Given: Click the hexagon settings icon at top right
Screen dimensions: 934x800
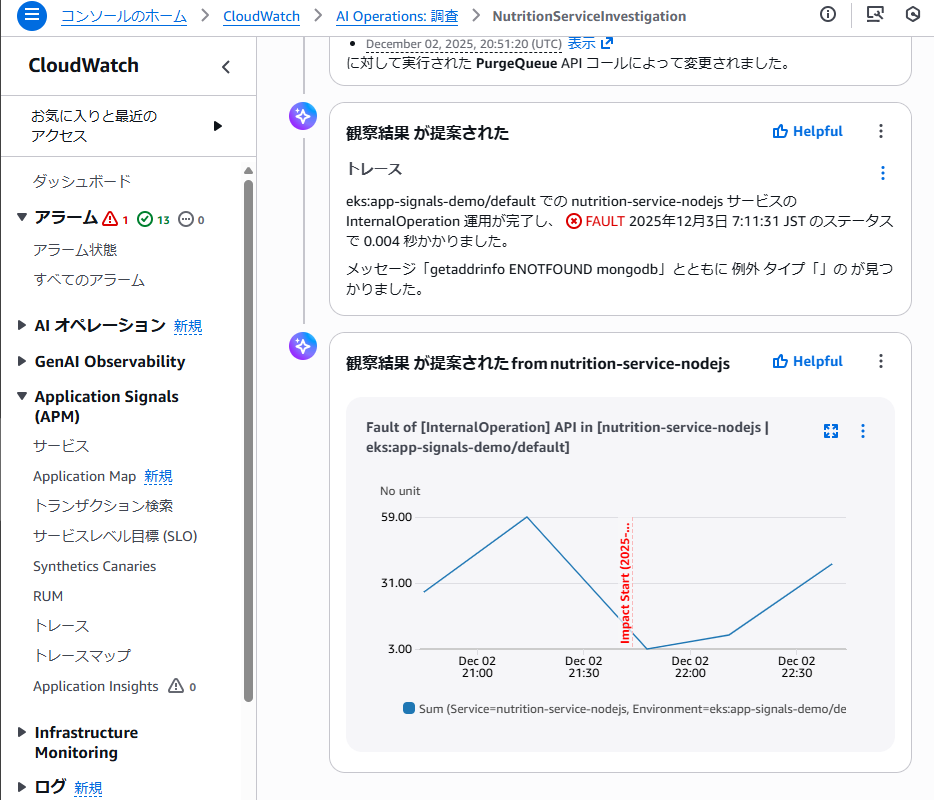Looking at the screenshot, I should tap(912, 14).
